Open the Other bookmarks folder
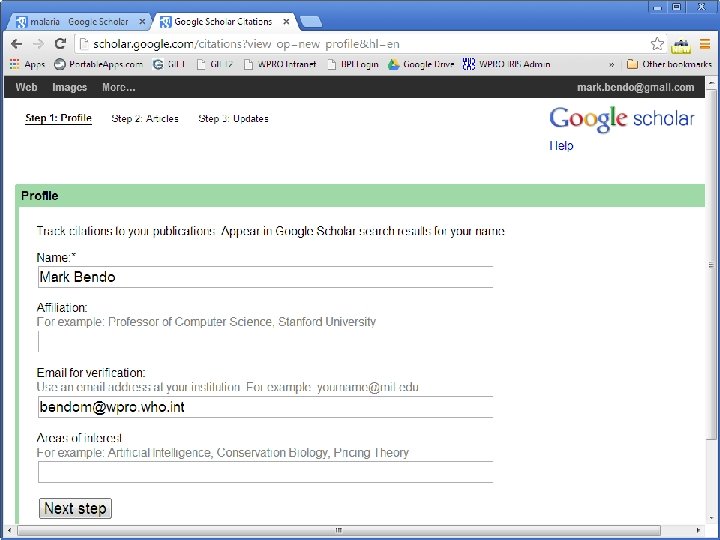 [x=669, y=64]
